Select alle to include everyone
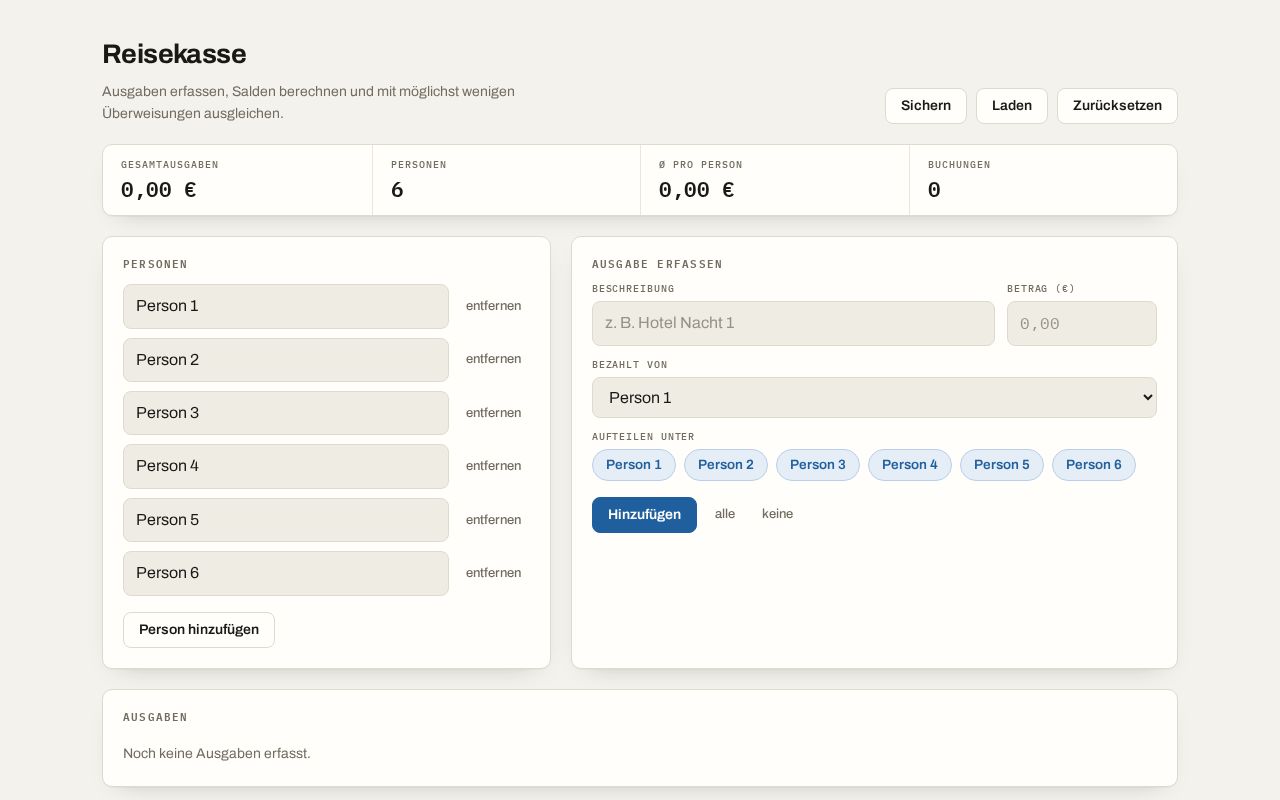Viewport: 1280px width, 800px height. [x=725, y=514]
